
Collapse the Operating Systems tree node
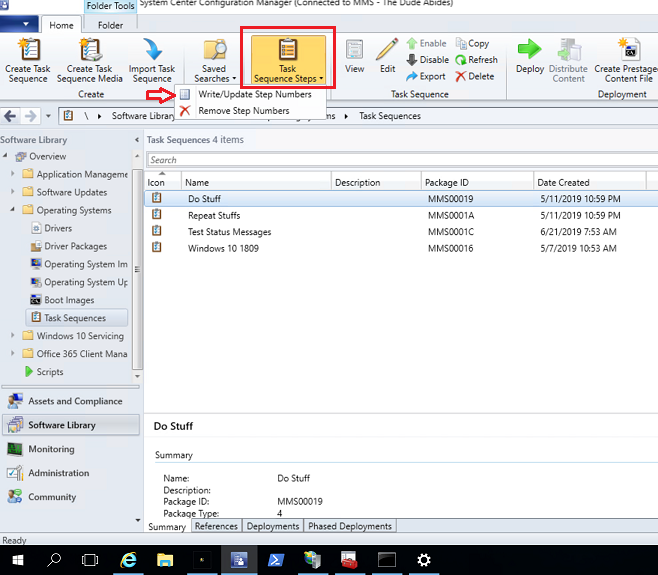click(12, 209)
